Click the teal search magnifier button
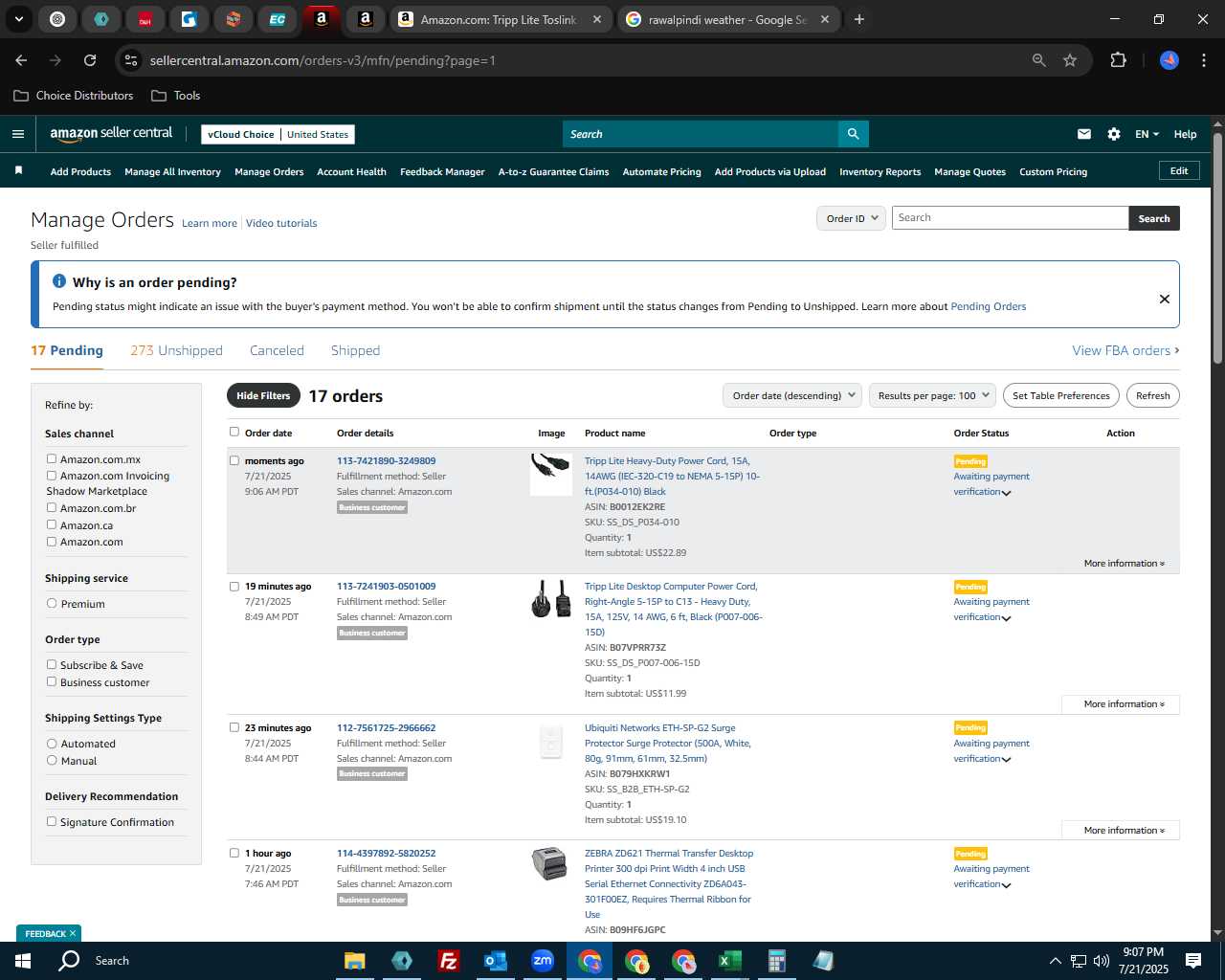This screenshot has width=1225, height=980. pos(853,134)
